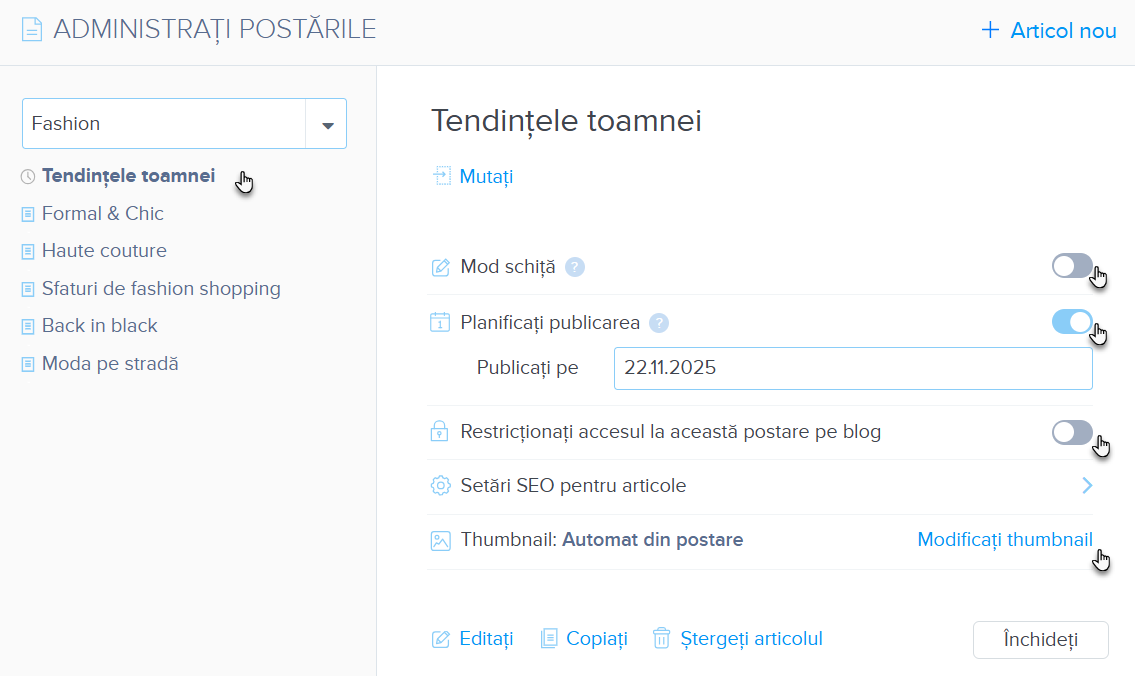Click the pencil Editați icon
Screen dimensions: 1135x676
440,639
